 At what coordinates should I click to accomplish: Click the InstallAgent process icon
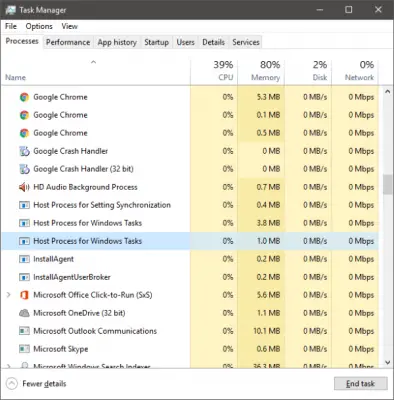(x=24, y=259)
